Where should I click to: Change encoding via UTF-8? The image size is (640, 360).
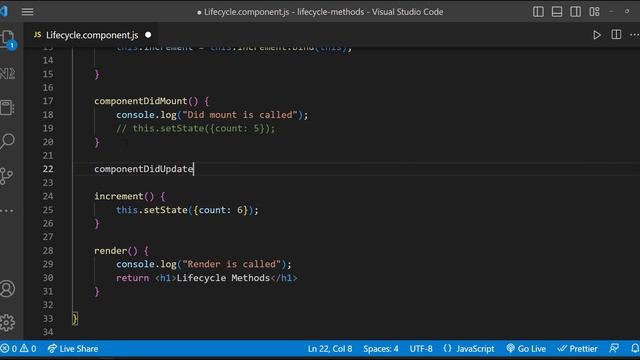click(421, 349)
